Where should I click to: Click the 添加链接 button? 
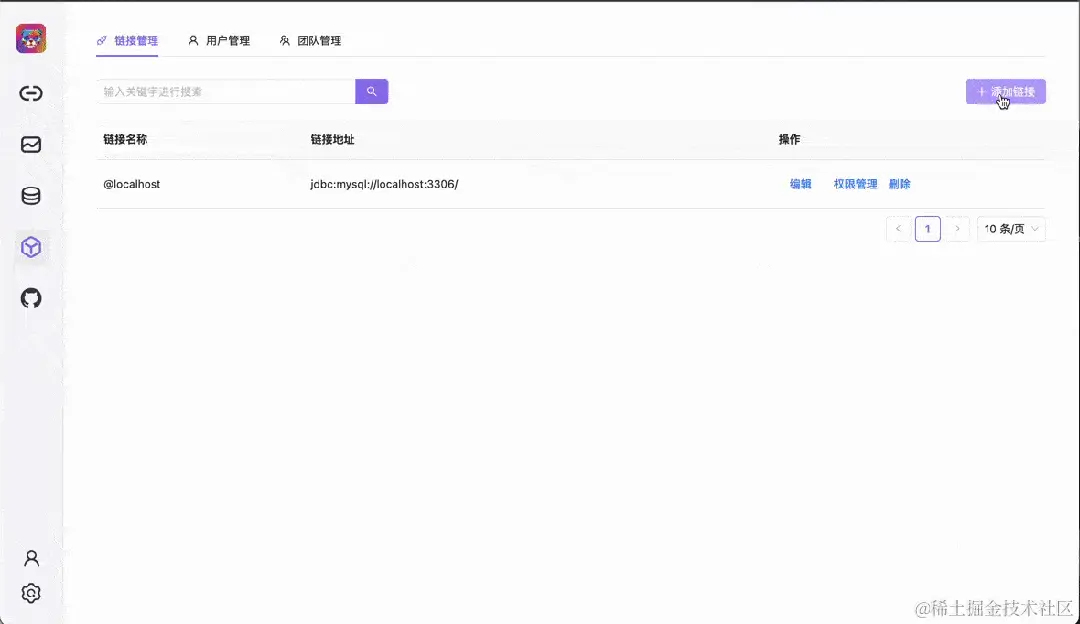tap(1005, 91)
